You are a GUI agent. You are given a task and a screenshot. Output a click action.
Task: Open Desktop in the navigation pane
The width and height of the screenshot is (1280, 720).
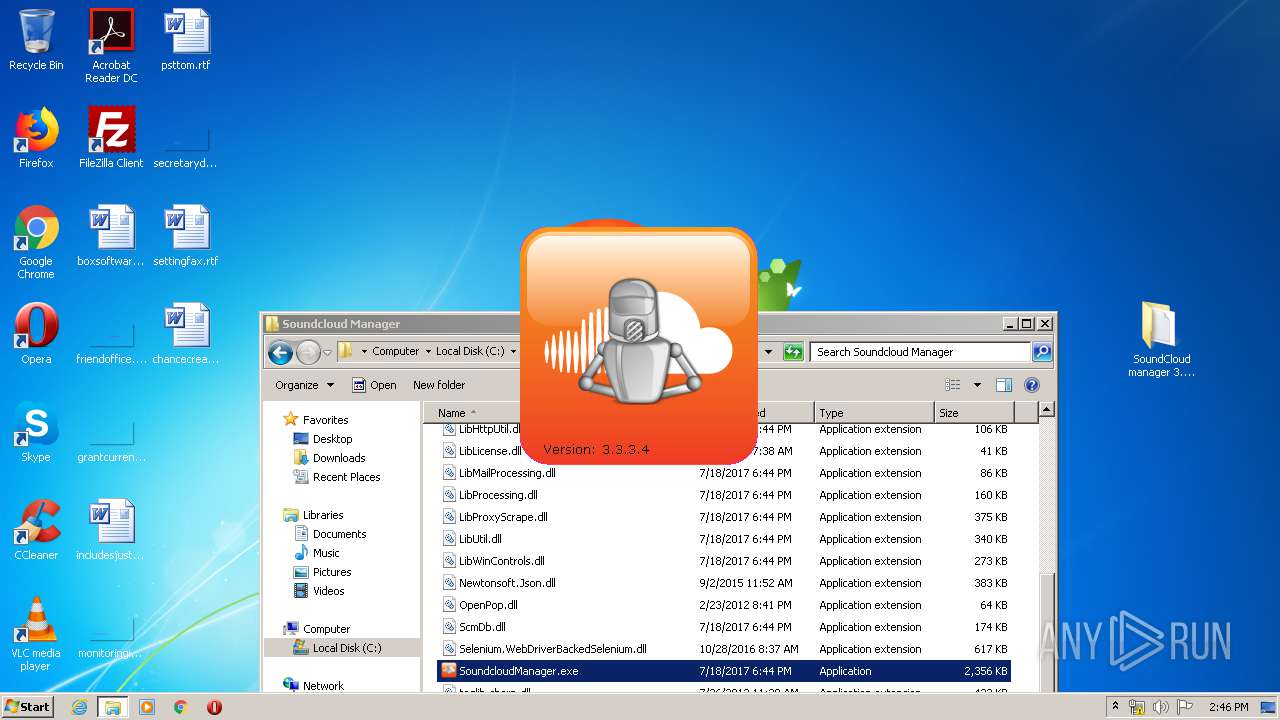pos(332,439)
